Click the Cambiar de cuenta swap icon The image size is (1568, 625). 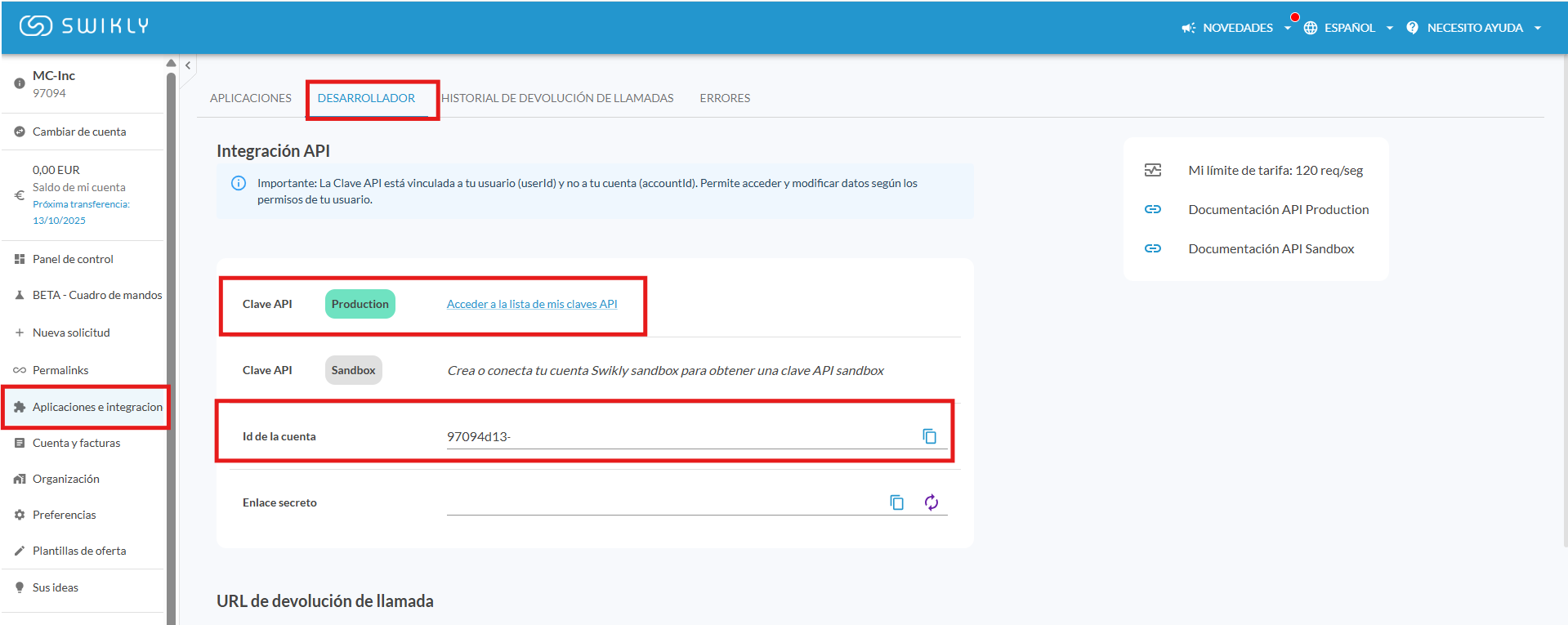pyautogui.click(x=20, y=132)
